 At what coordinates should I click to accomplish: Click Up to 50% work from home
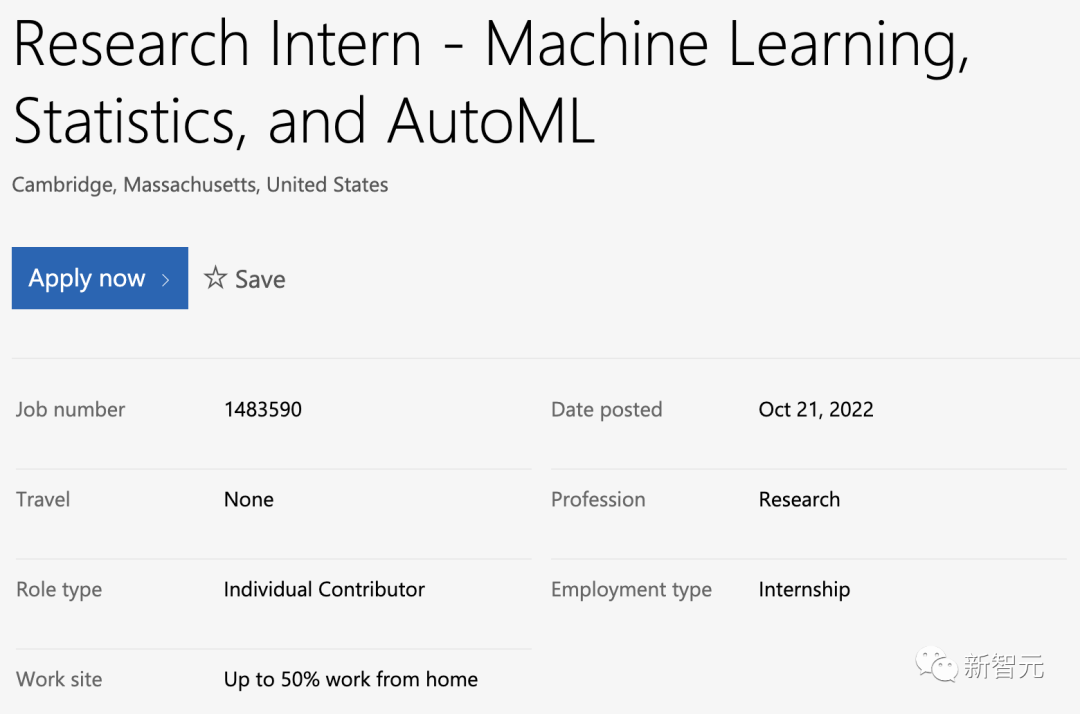351,680
